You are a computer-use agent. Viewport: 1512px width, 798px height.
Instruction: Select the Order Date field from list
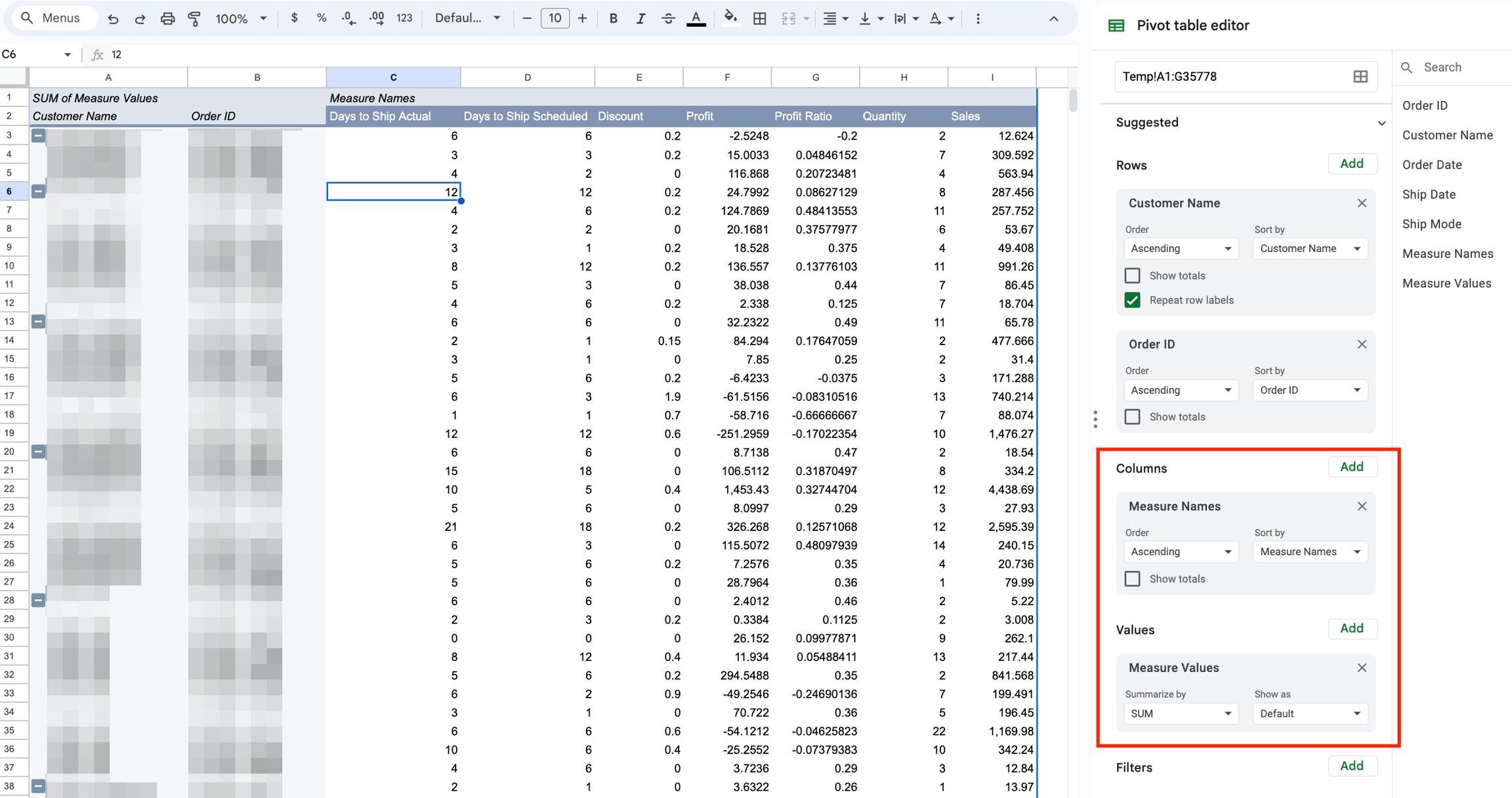pos(1431,165)
